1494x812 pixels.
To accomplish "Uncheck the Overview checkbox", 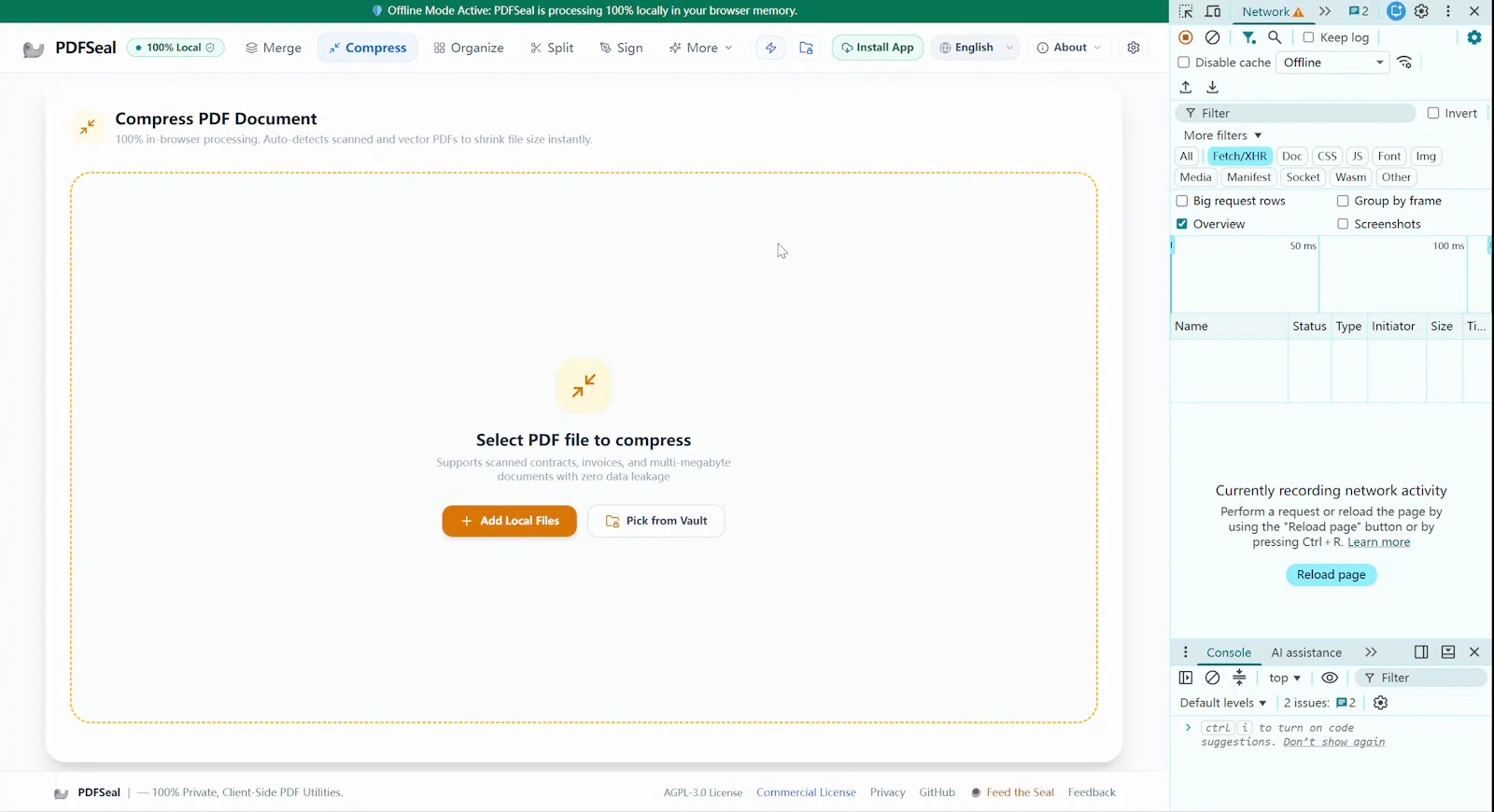I will coord(1182,224).
